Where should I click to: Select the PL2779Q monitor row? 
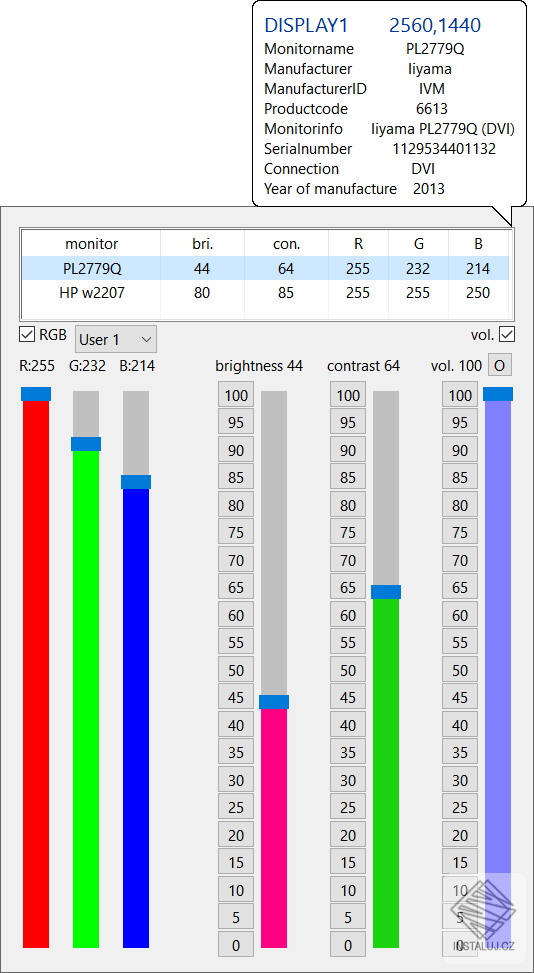(x=265, y=269)
